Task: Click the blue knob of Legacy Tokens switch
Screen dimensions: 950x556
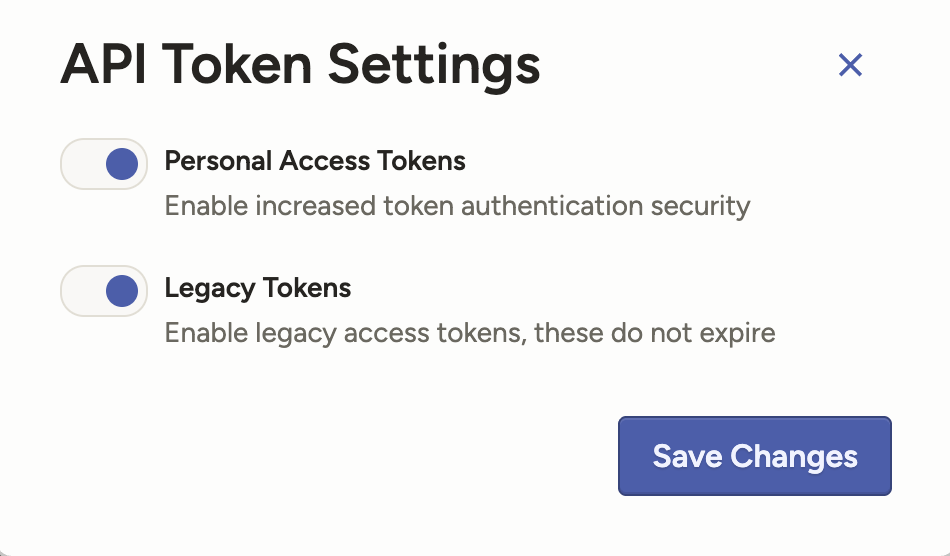Action: pos(122,291)
